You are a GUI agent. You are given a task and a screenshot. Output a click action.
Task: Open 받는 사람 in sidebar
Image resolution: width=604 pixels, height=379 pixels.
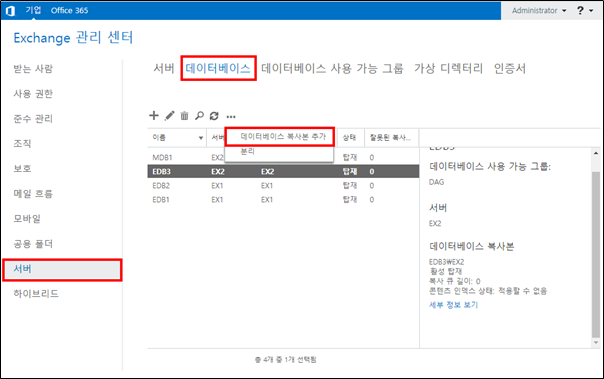coord(33,69)
